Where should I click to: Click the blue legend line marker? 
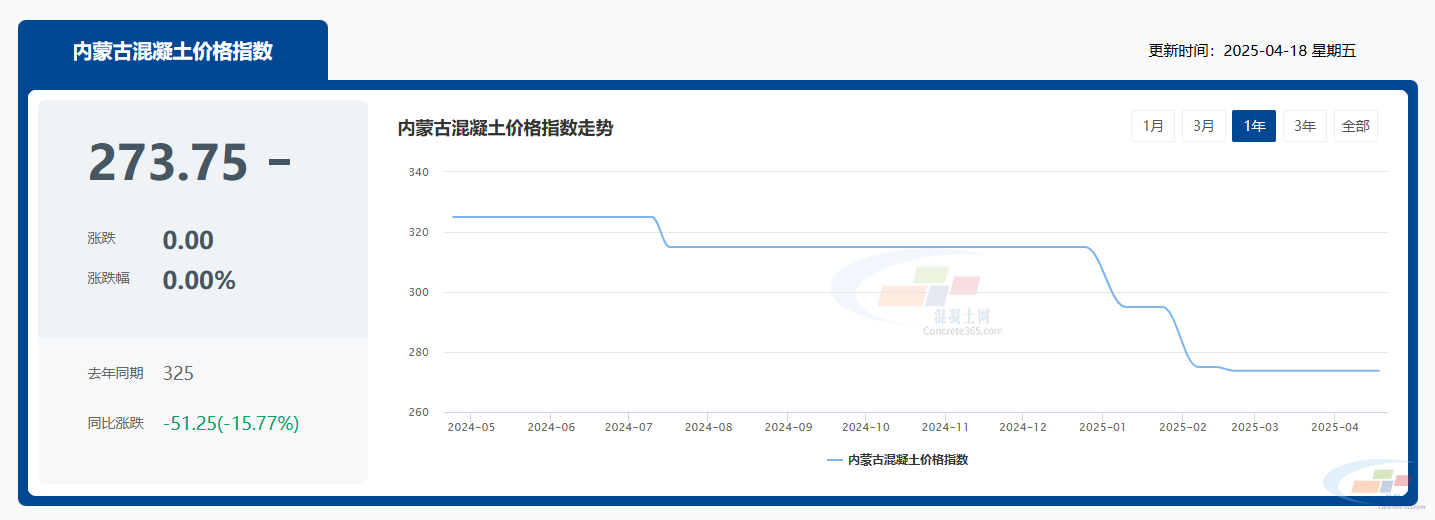tap(834, 460)
